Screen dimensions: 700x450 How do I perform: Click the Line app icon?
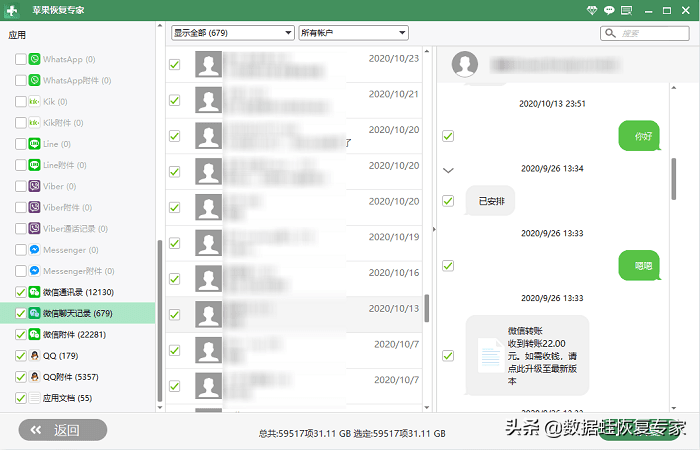(34, 144)
